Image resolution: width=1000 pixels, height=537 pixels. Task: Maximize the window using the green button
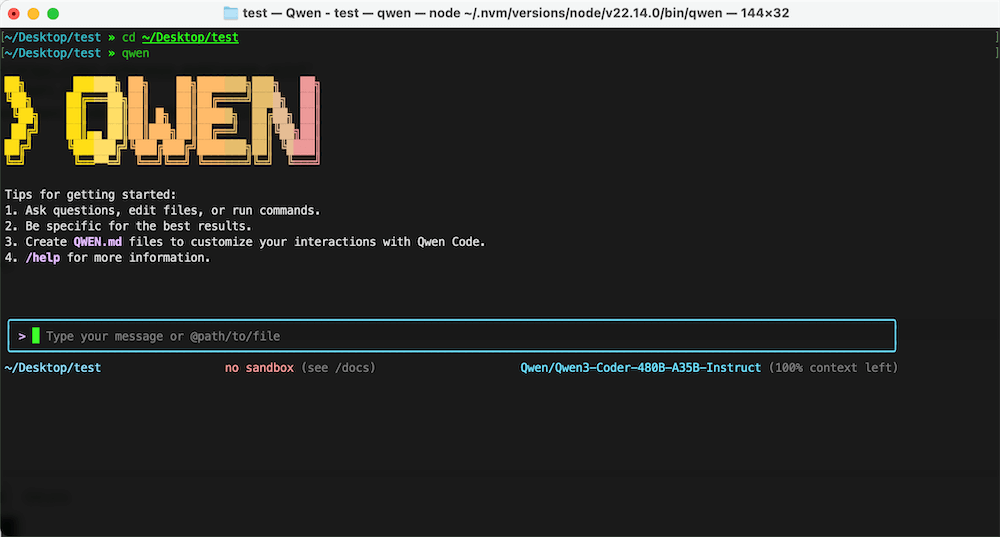(x=53, y=14)
